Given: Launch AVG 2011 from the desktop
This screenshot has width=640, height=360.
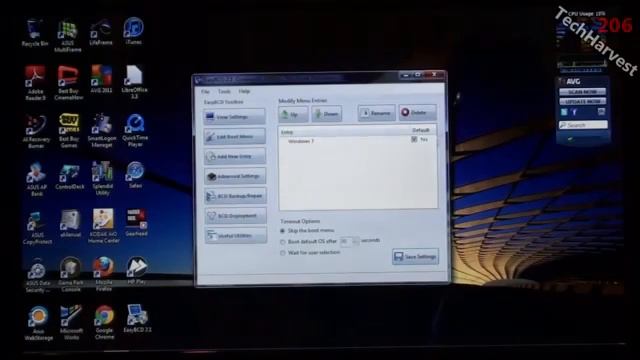Looking at the screenshot, I should [x=101, y=79].
